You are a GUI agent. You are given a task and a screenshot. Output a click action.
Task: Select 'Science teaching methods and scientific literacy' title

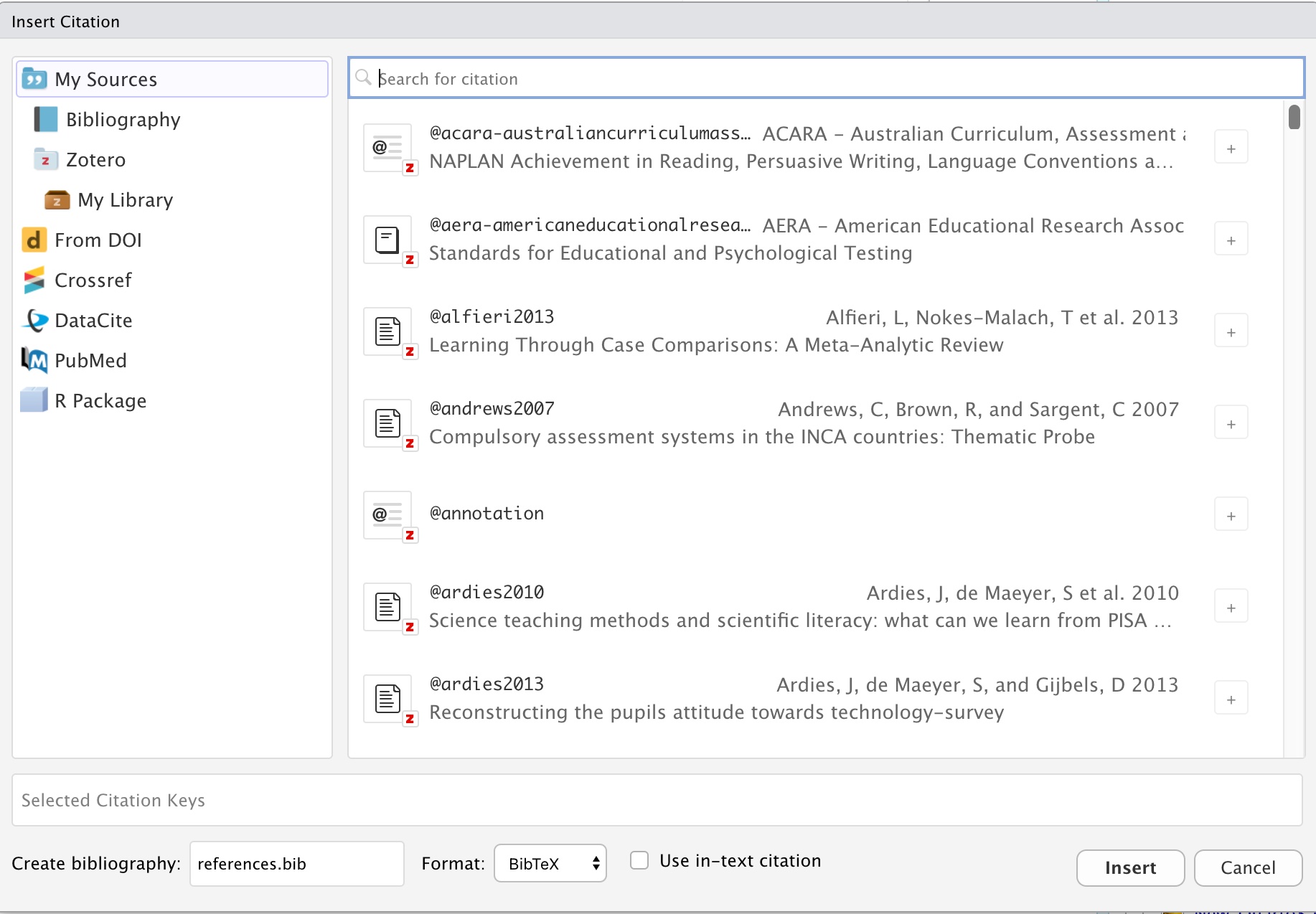pyautogui.click(x=800, y=621)
